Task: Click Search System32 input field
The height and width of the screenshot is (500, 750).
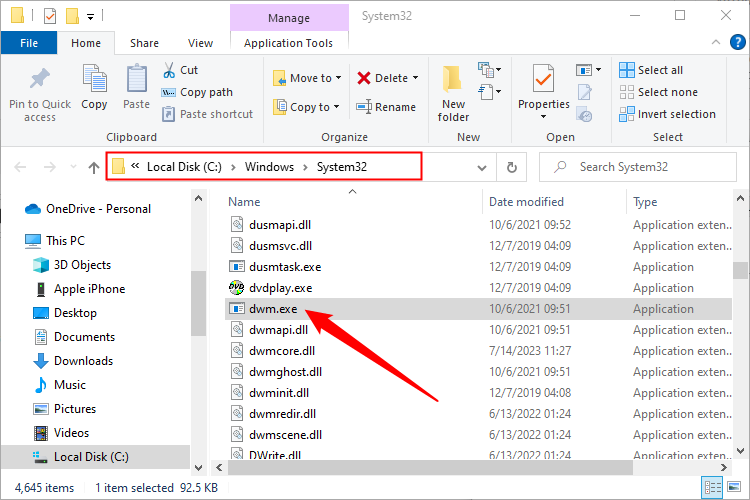Action: click(x=638, y=167)
